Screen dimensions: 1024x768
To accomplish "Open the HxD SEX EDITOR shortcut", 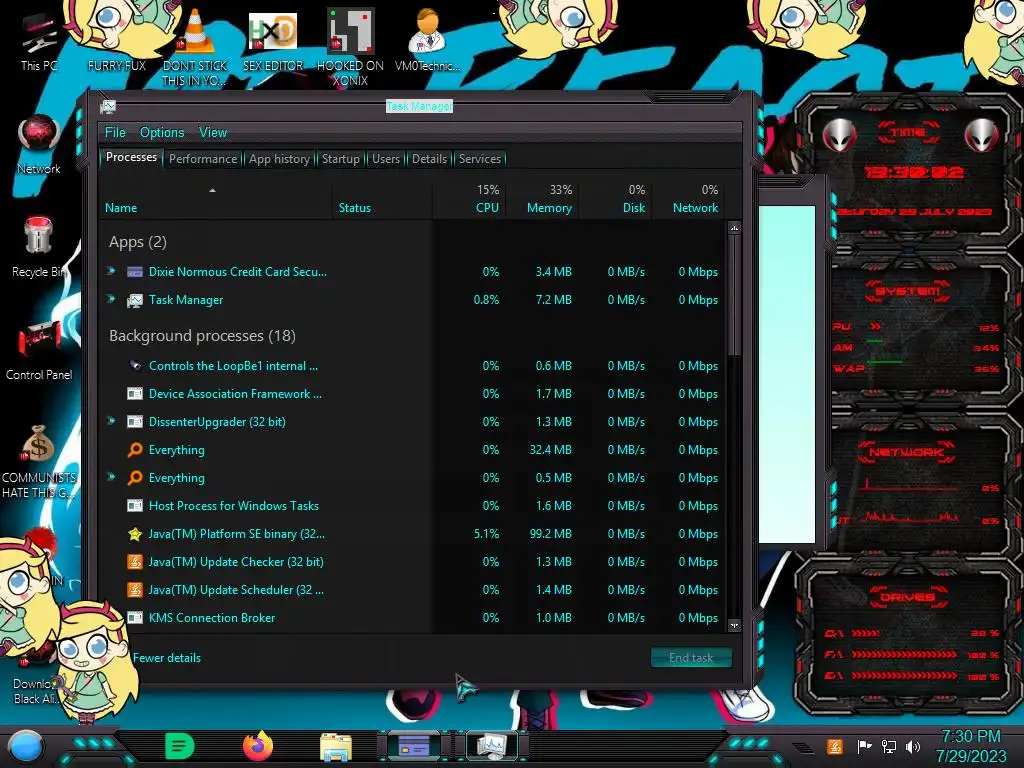I will pyautogui.click(x=273, y=40).
